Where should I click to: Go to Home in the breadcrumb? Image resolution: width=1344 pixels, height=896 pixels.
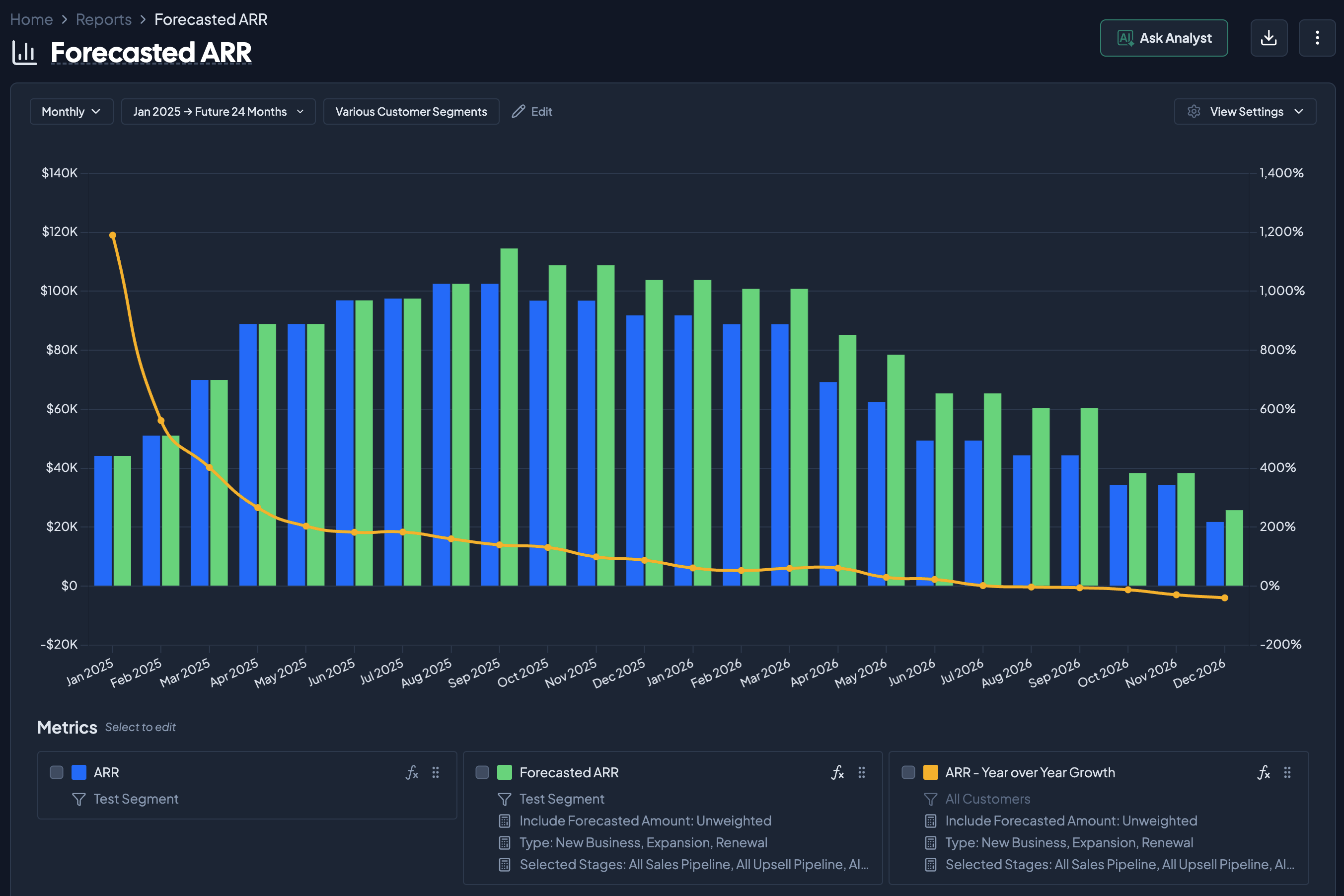(x=31, y=19)
